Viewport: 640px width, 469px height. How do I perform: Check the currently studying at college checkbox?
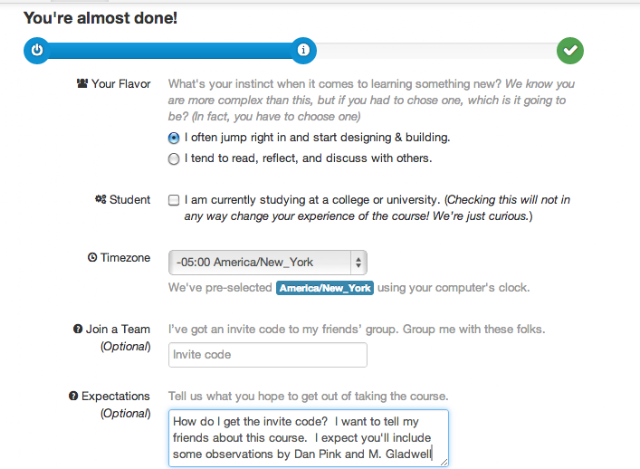click(x=174, y=201)
